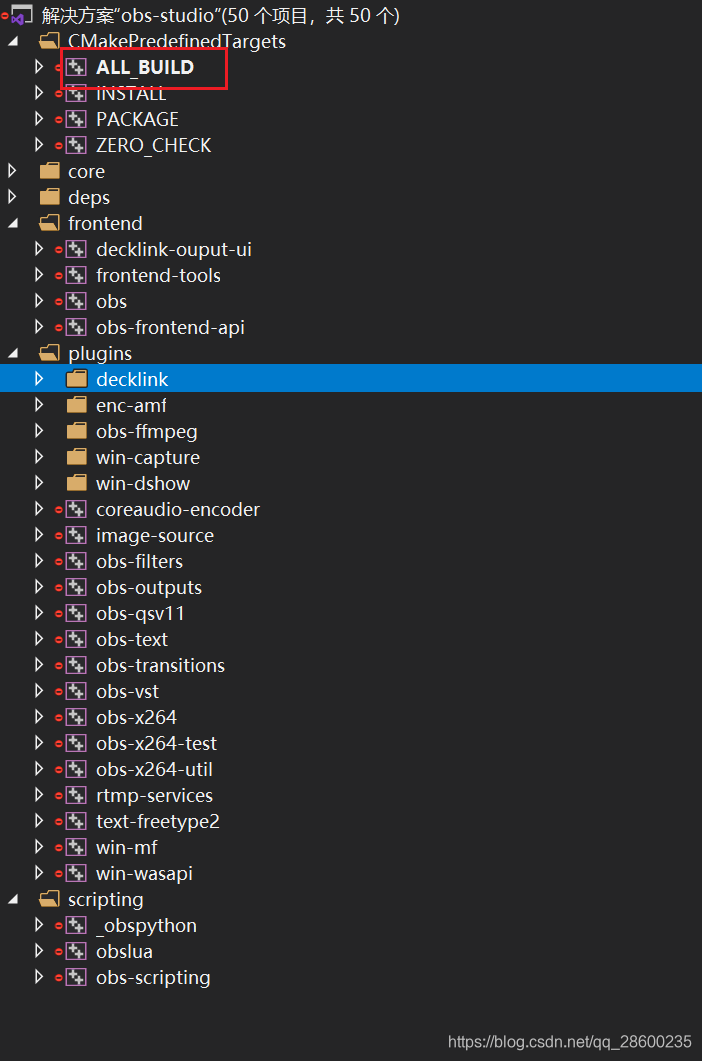The image size is (702, 1061).
Task: Select the obs-x264-util project
Action: pyautogui.click(x=154, y=769)
